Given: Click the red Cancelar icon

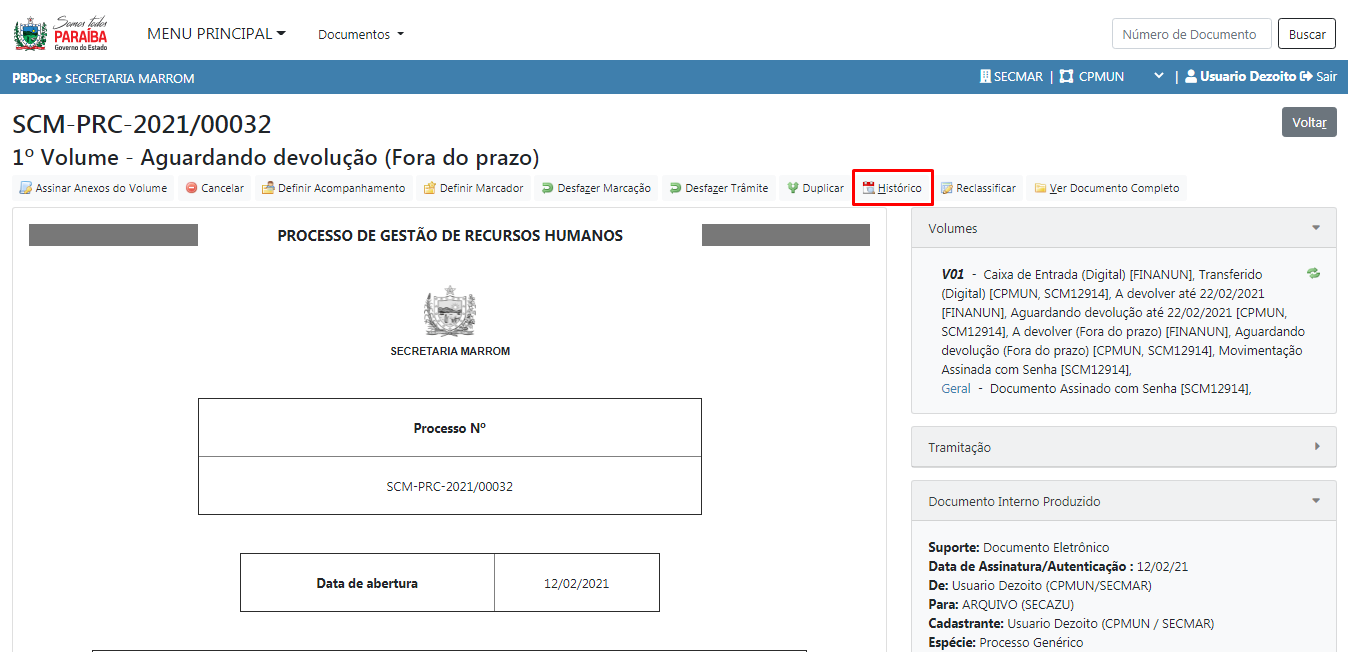Looking at the screenshot, I should tap(191, 188).
